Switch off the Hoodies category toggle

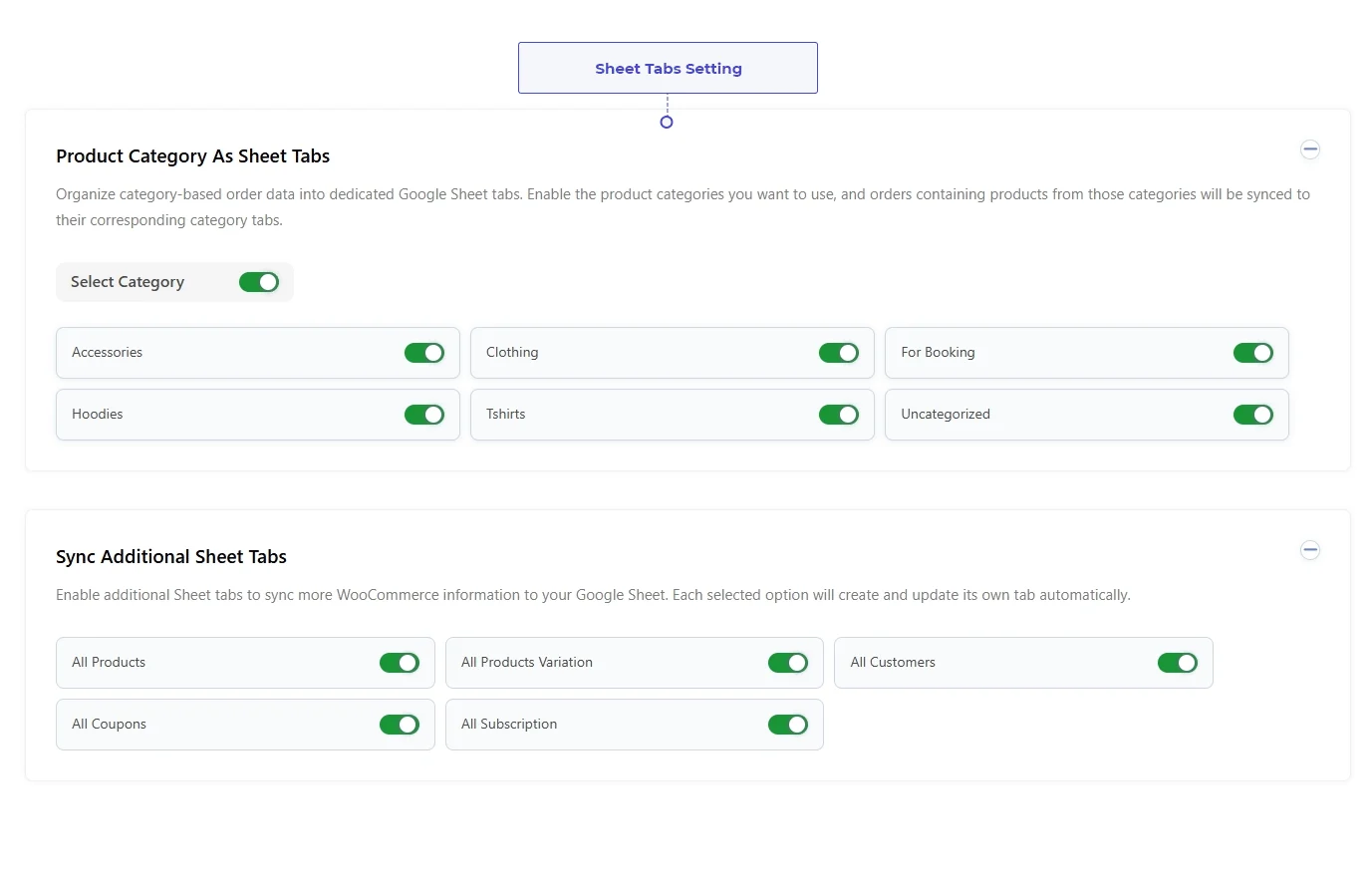pyautogui.click(x=424, y=415)
